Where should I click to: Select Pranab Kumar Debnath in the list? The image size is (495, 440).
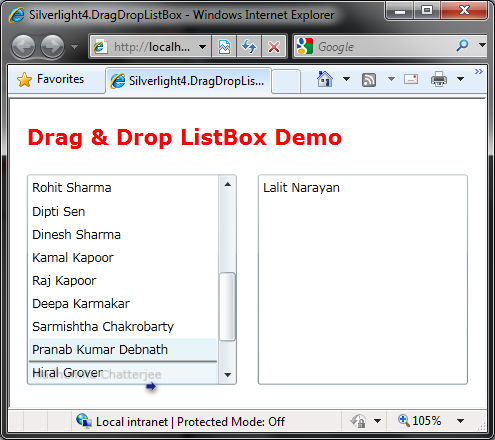point(123,349)
